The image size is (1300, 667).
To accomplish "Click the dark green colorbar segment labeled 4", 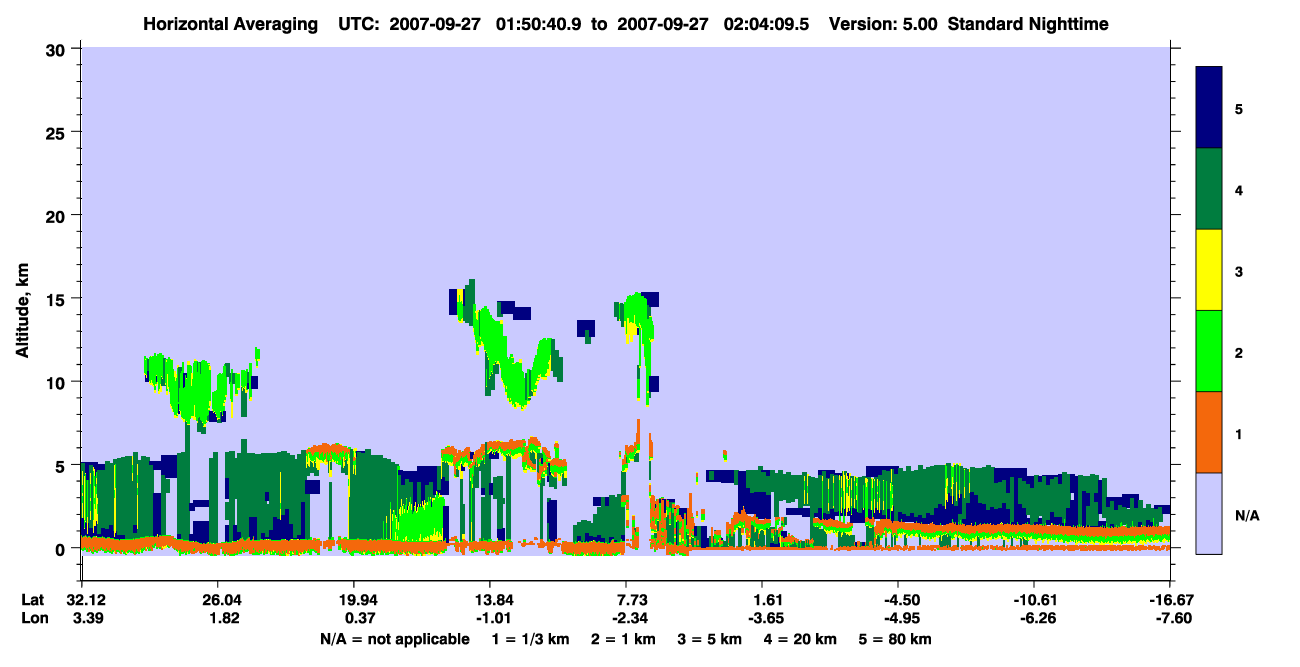I will [x=1209, y=189].
